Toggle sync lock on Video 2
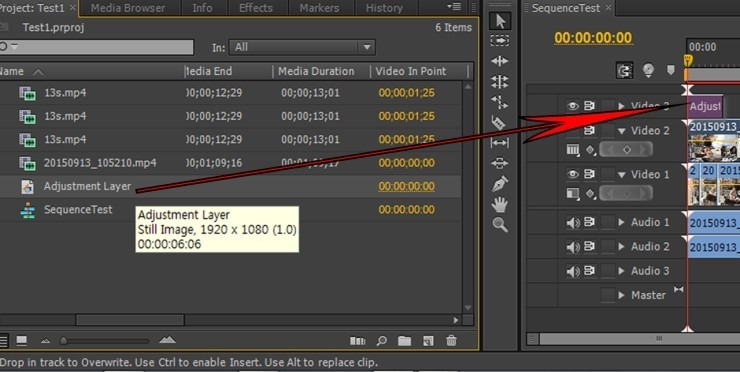 (589, 130)
